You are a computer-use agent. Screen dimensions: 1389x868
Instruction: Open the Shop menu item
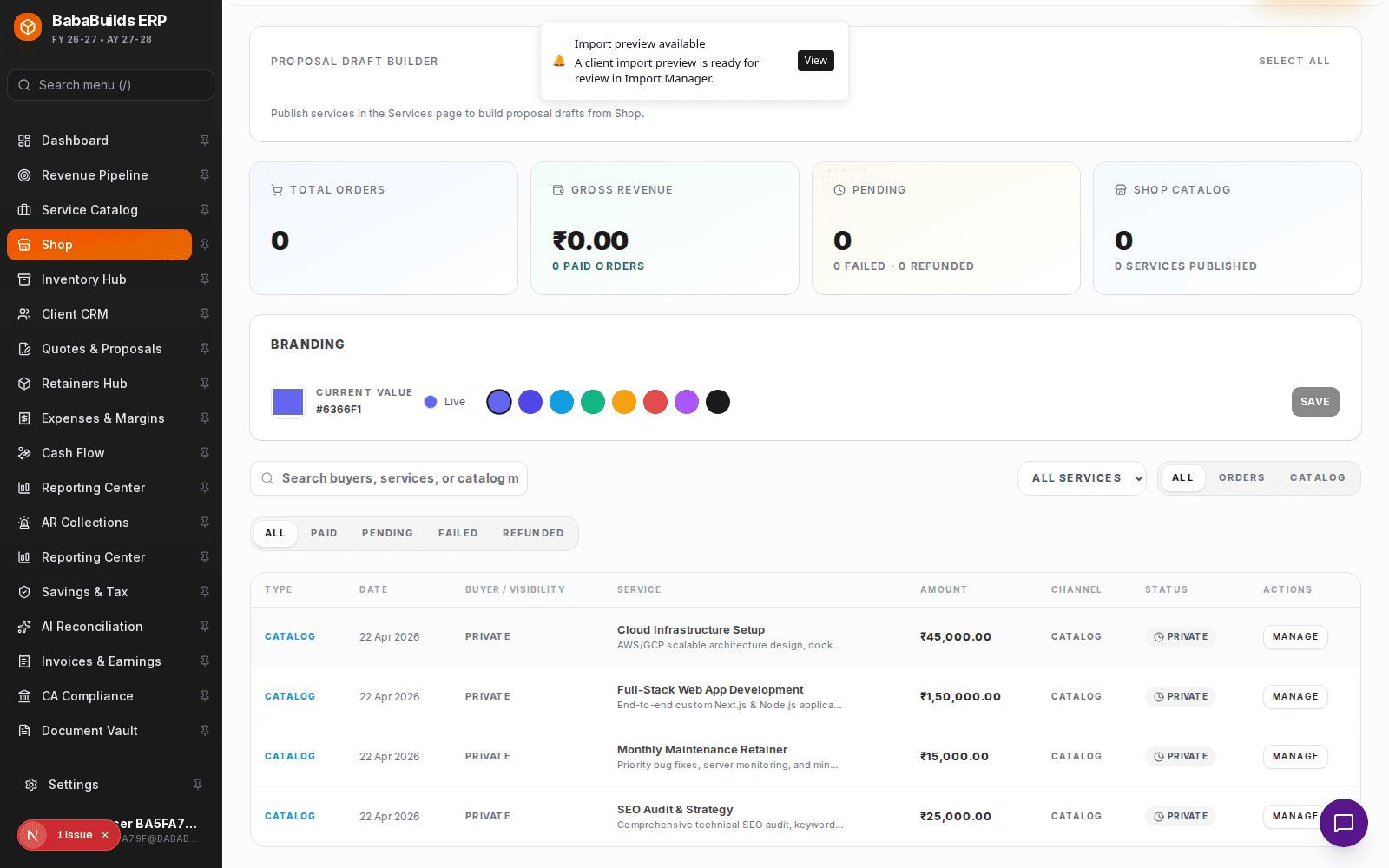coord(99,245)
